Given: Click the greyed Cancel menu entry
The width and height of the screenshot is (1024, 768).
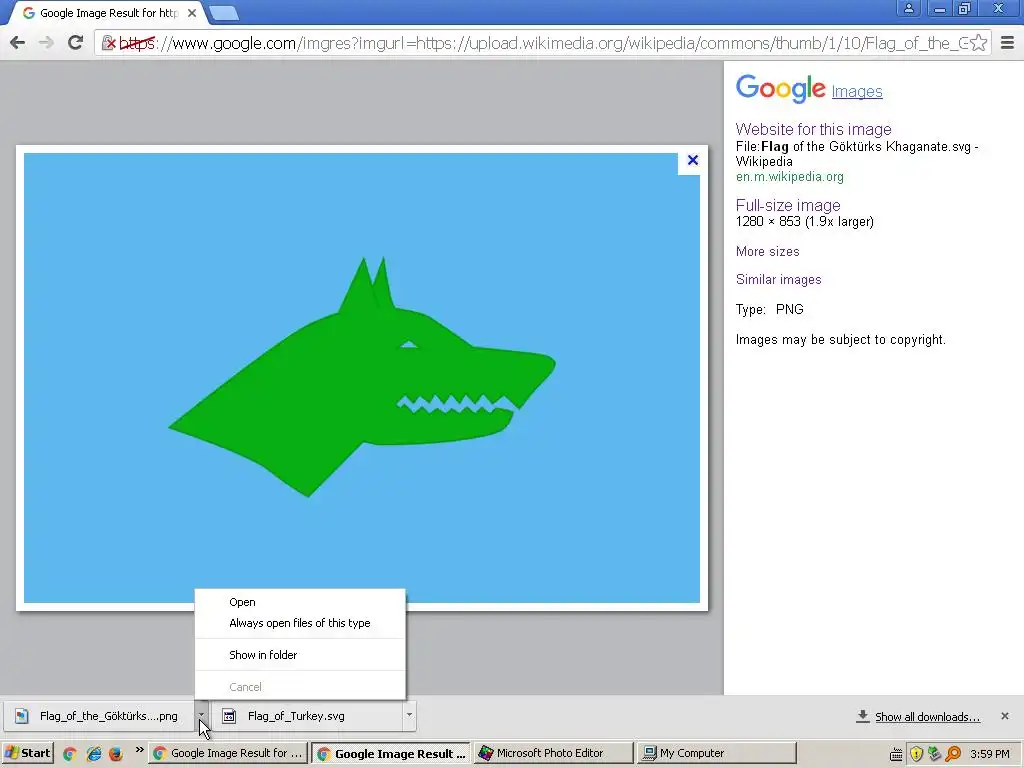Looking at the screenshot, I should pyautogui.click(x=300, y=687).
